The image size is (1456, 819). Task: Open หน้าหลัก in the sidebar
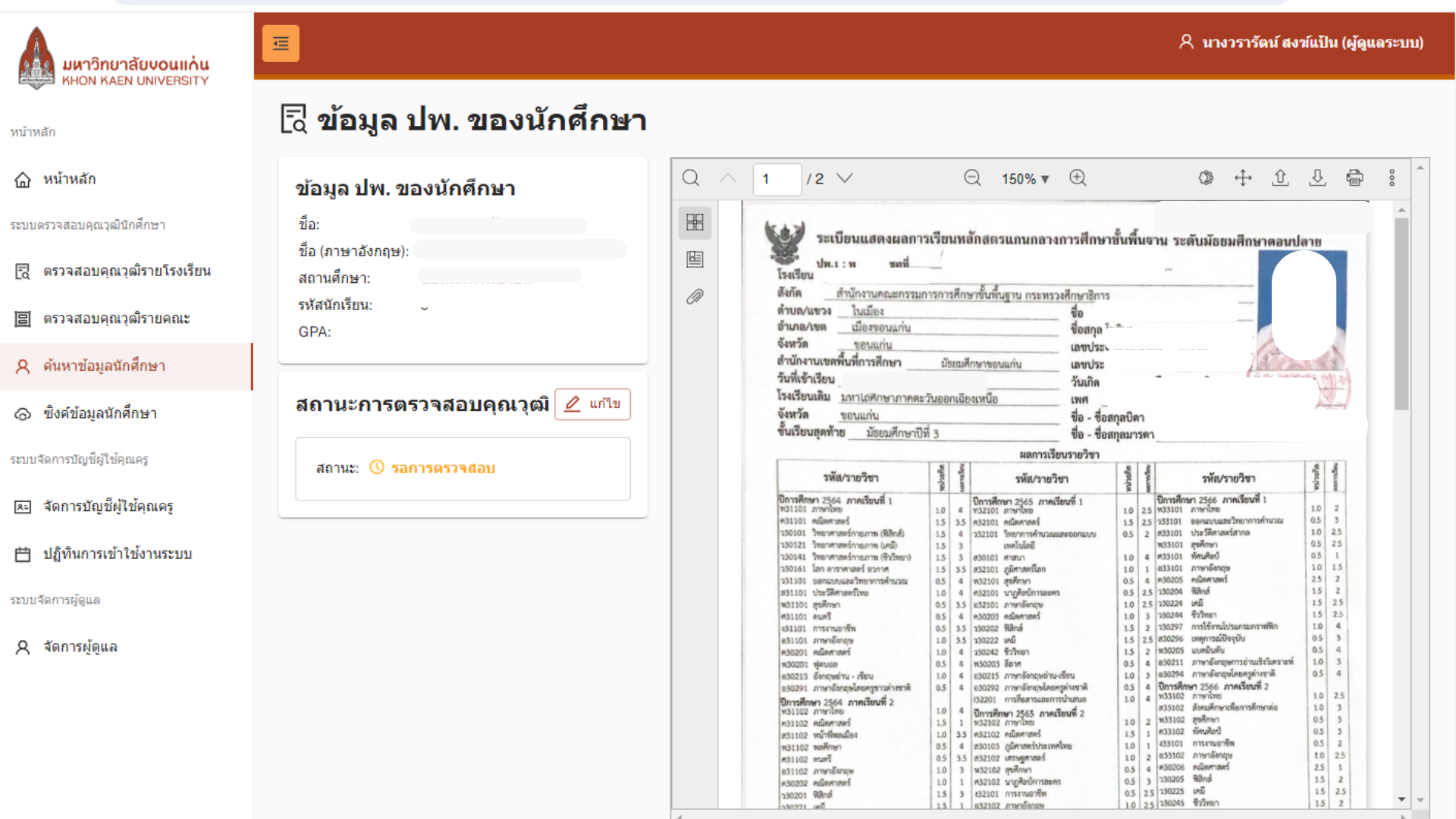(69, 179)
